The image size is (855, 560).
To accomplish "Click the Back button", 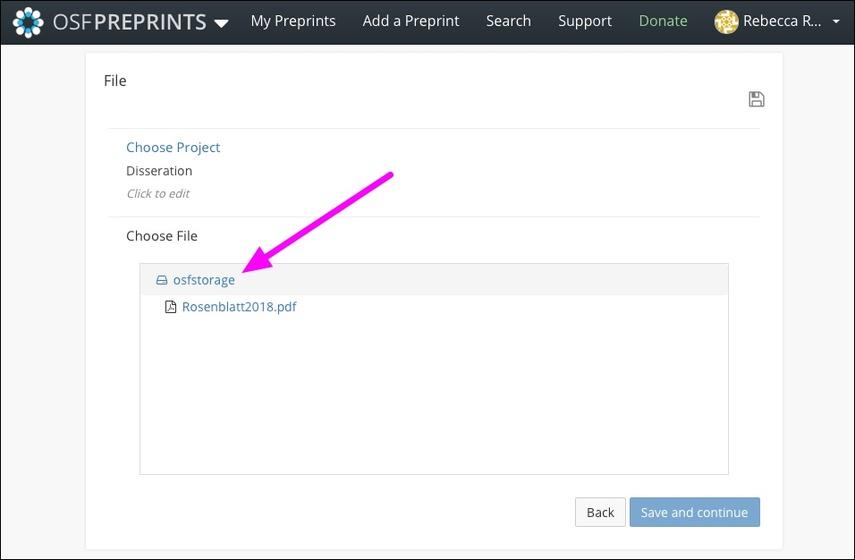I will point(600,512).
